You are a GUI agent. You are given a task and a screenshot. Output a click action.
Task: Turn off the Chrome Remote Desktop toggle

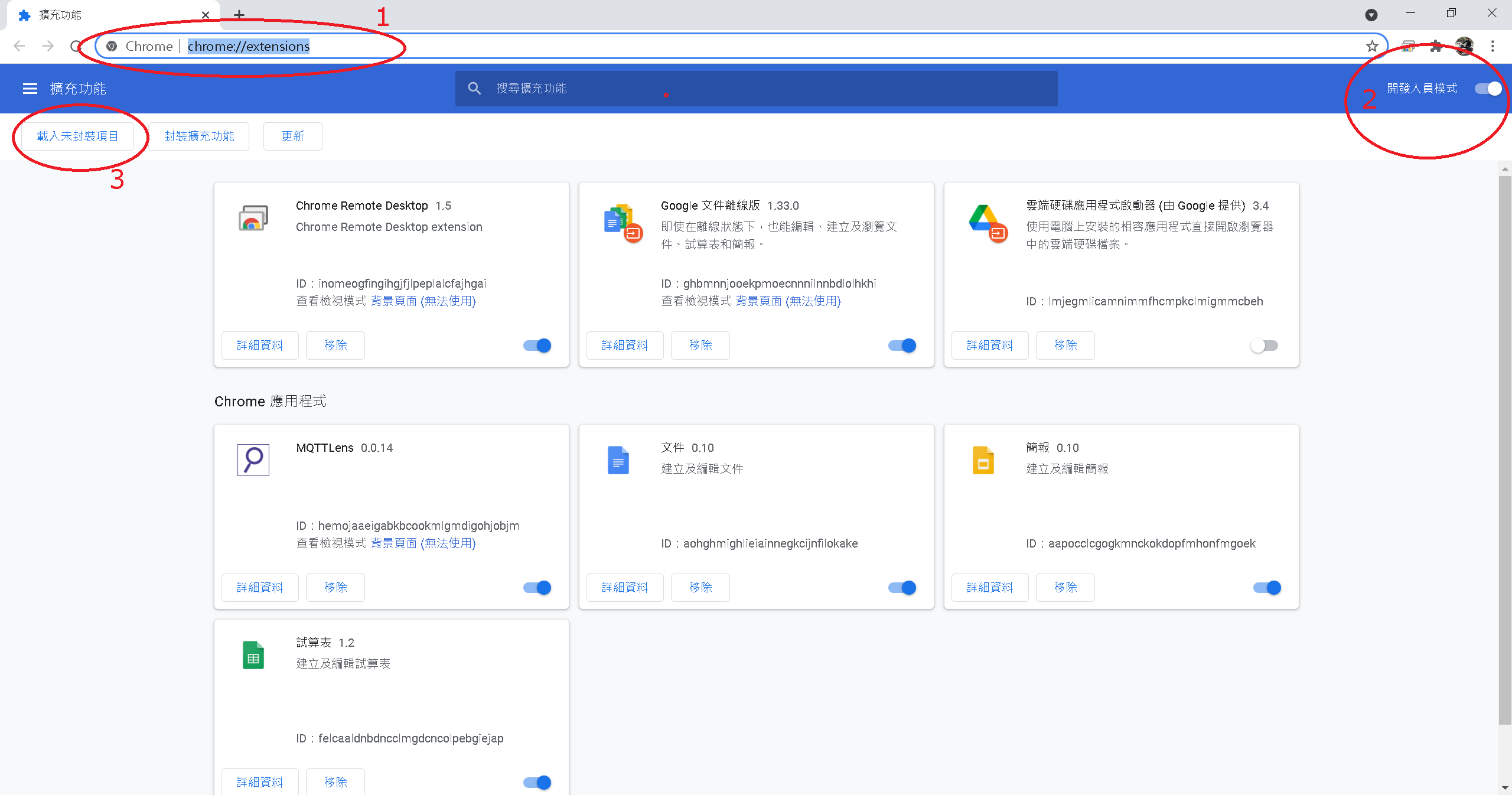click(x=537, y=346)
